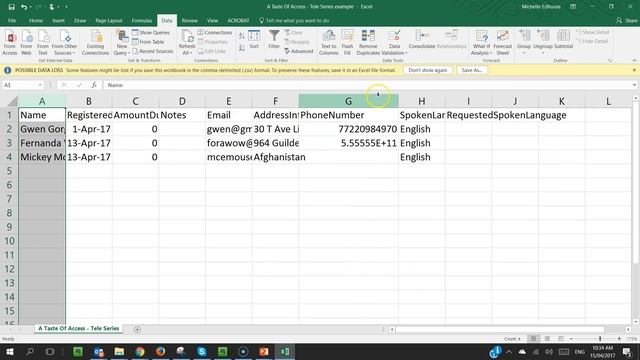Switch to the Insert tab
The width and height of the screenshot is (640, 360).
(x=58, y=20)
